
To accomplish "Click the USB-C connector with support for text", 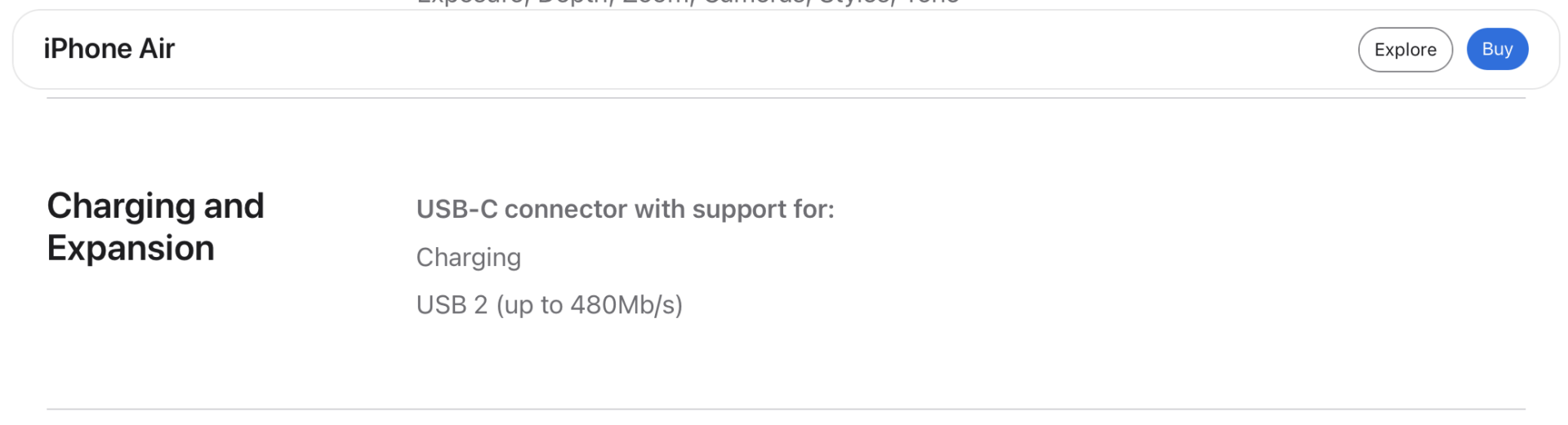I will pos(625,210).
